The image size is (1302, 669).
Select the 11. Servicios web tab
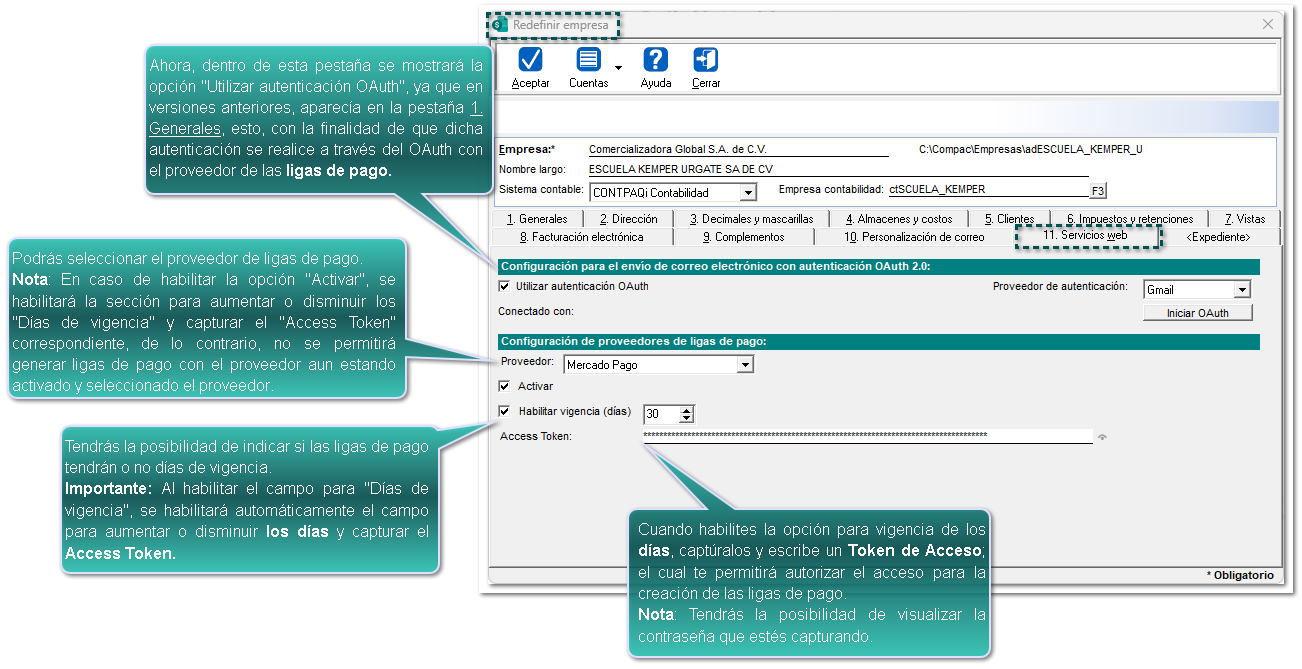[1085, 236]
